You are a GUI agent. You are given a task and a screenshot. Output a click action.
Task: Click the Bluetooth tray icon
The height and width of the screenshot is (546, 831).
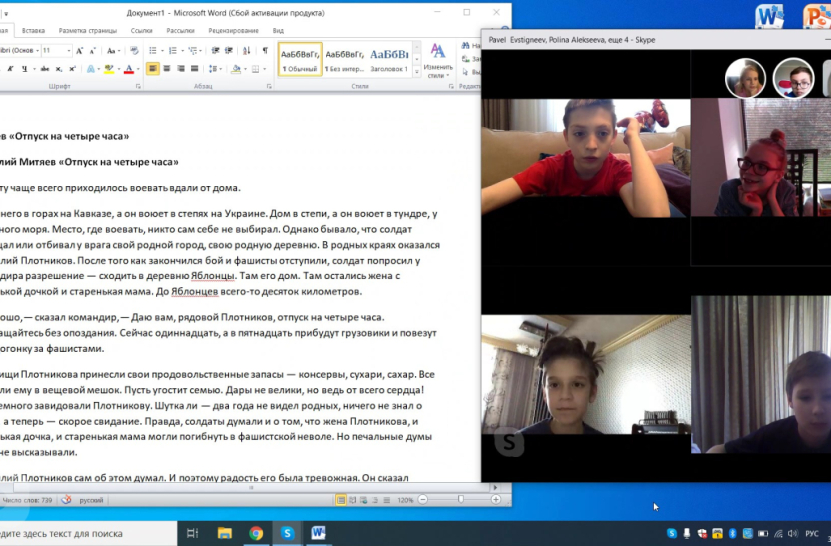pyautogui.click(x=733, y=533)
